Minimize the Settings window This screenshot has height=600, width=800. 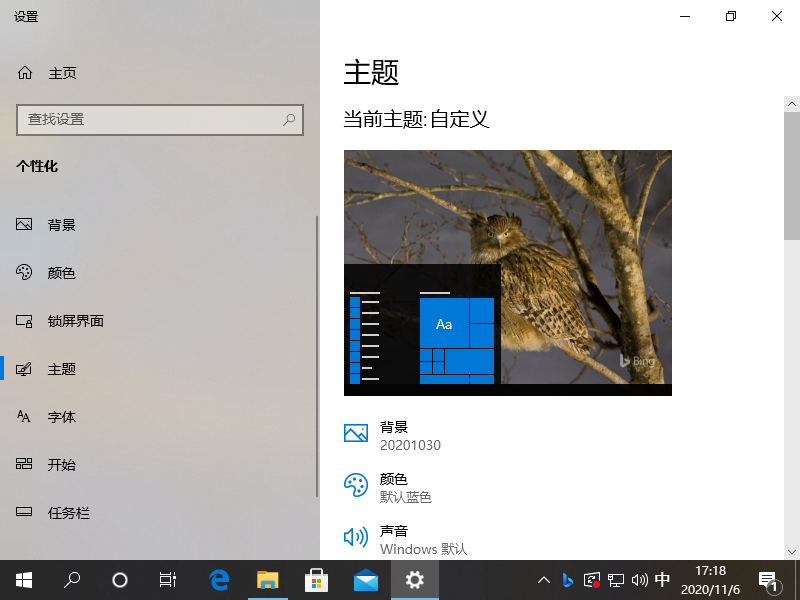685,16
